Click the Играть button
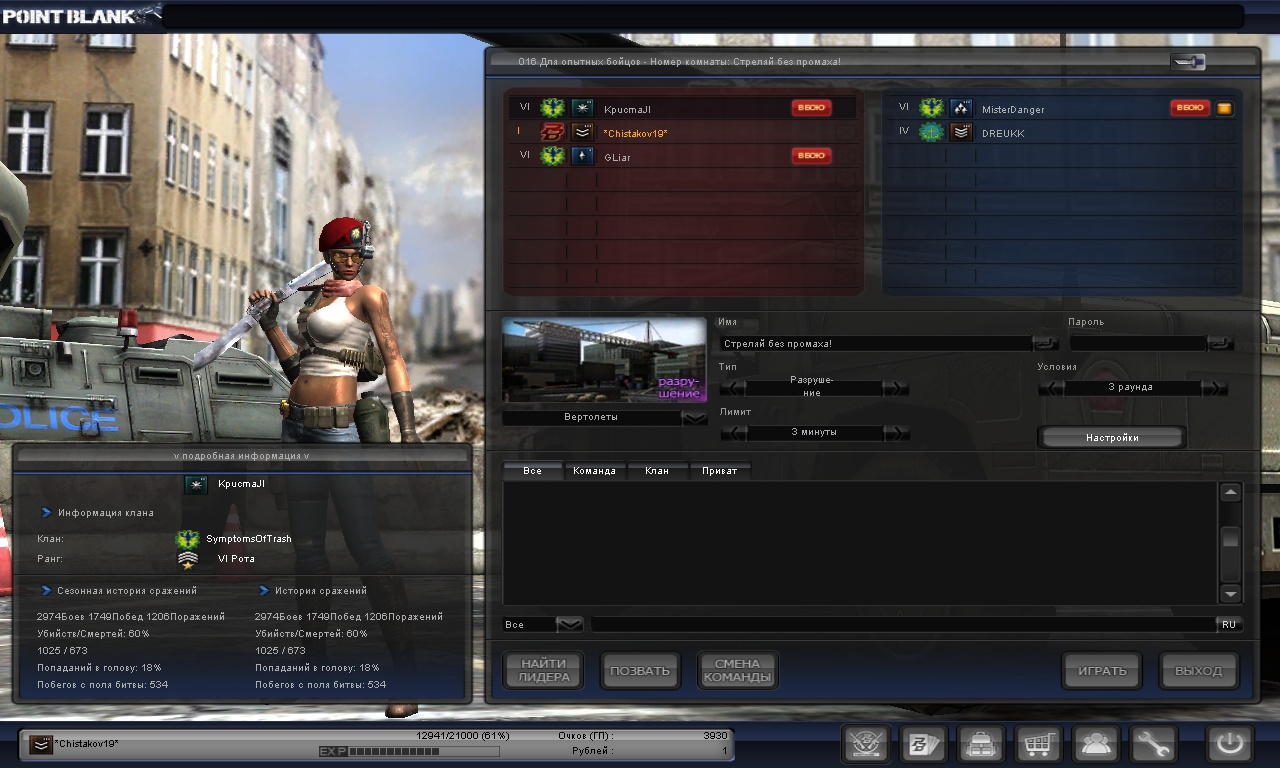Viewport: 1280px width, 768px height. point(1102,671)
